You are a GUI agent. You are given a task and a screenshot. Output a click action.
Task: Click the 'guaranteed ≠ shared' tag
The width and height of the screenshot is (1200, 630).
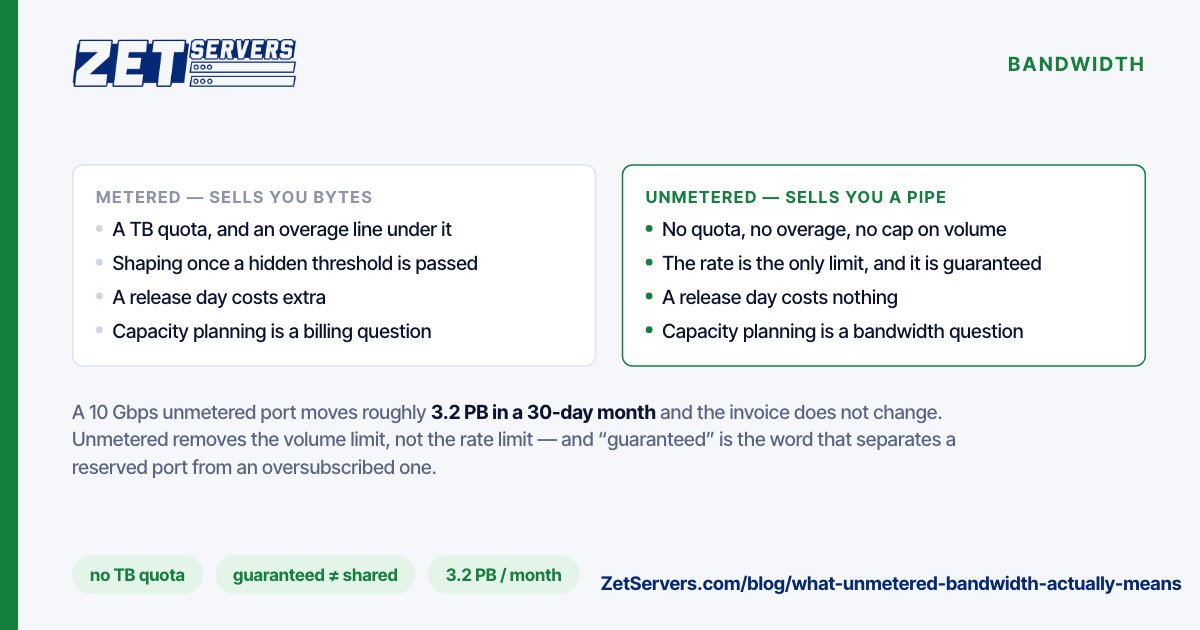[x=315, y=575]
